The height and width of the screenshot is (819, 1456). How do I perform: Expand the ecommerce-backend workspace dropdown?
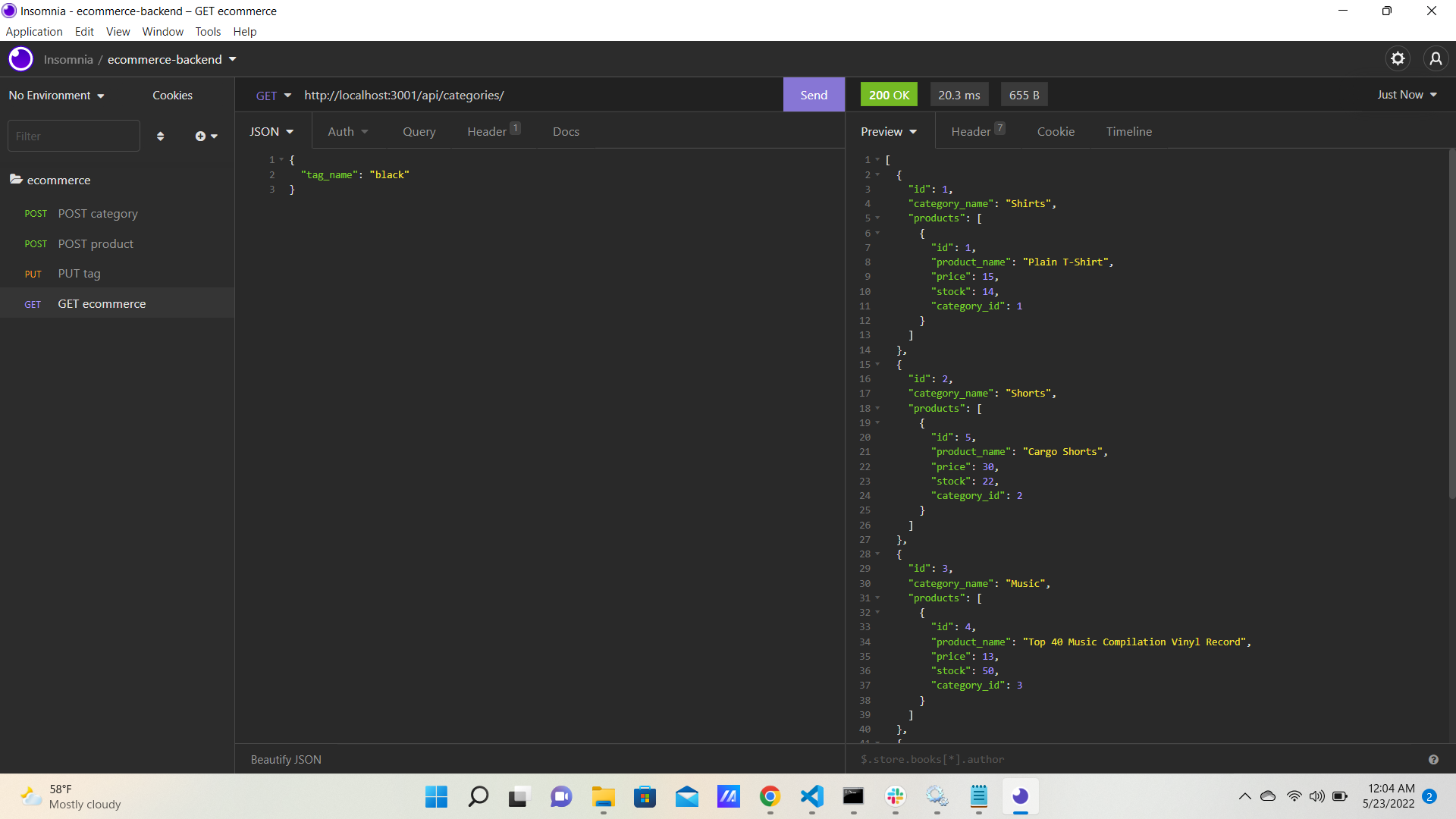tap(172, 59)
